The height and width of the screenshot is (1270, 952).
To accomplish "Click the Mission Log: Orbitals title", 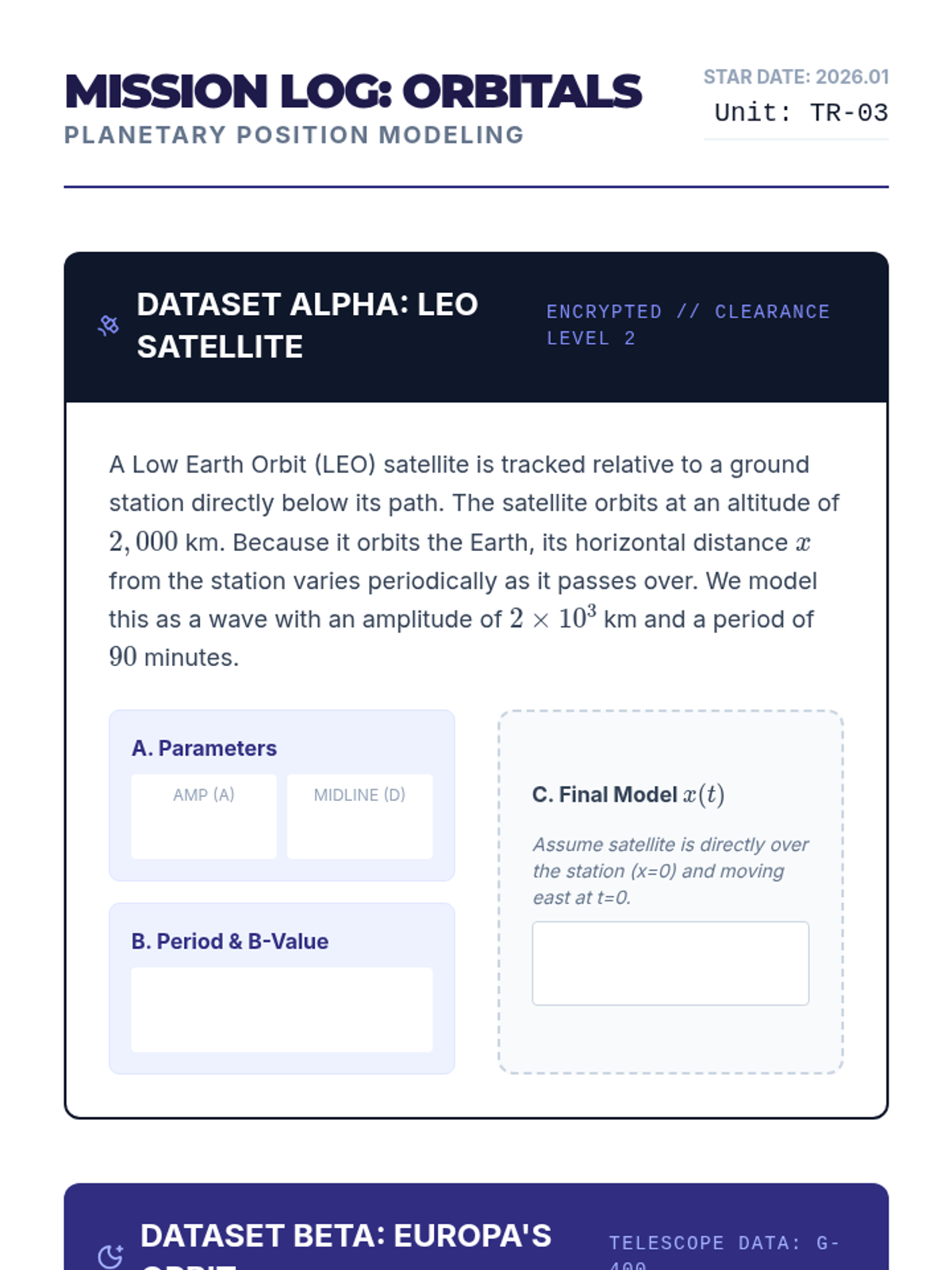I will coord(353,91).
